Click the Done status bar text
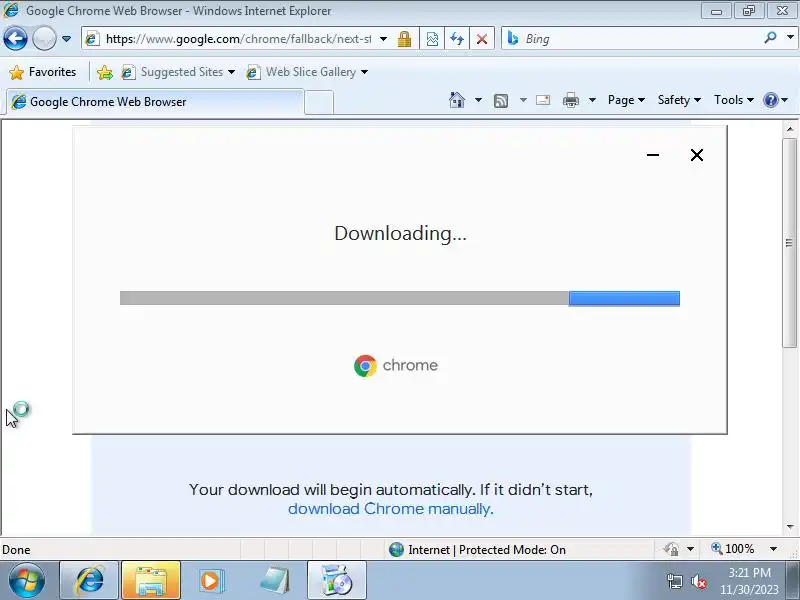The height and width of the screenshot is (600, 800). point(16,549)
